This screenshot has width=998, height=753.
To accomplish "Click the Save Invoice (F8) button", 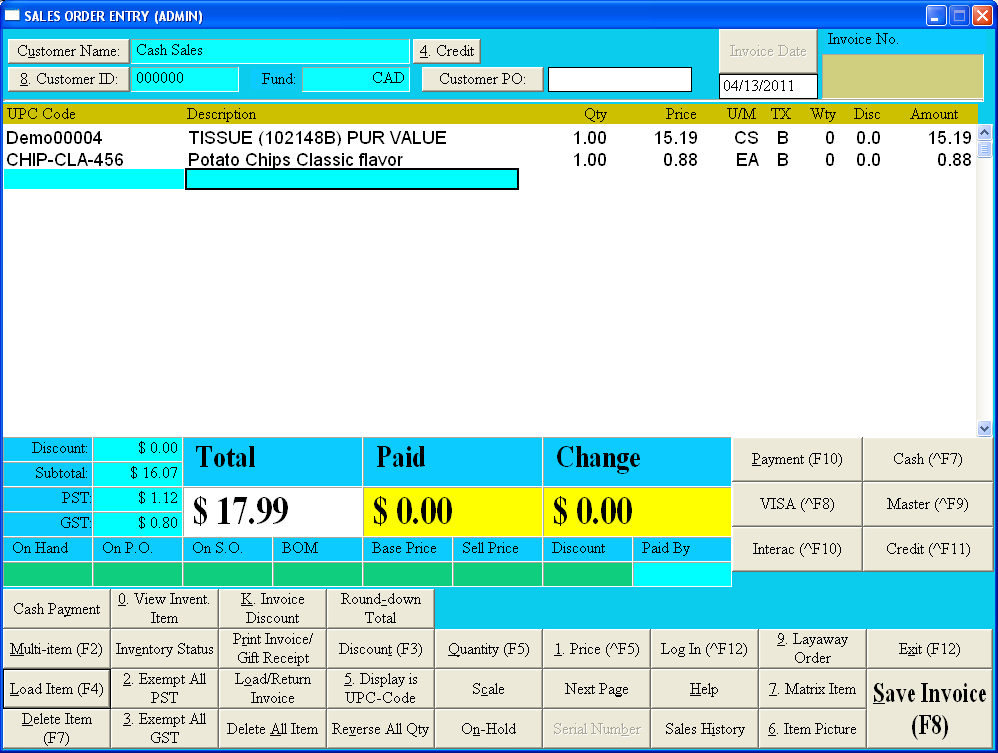I will [x=929, y=708].
